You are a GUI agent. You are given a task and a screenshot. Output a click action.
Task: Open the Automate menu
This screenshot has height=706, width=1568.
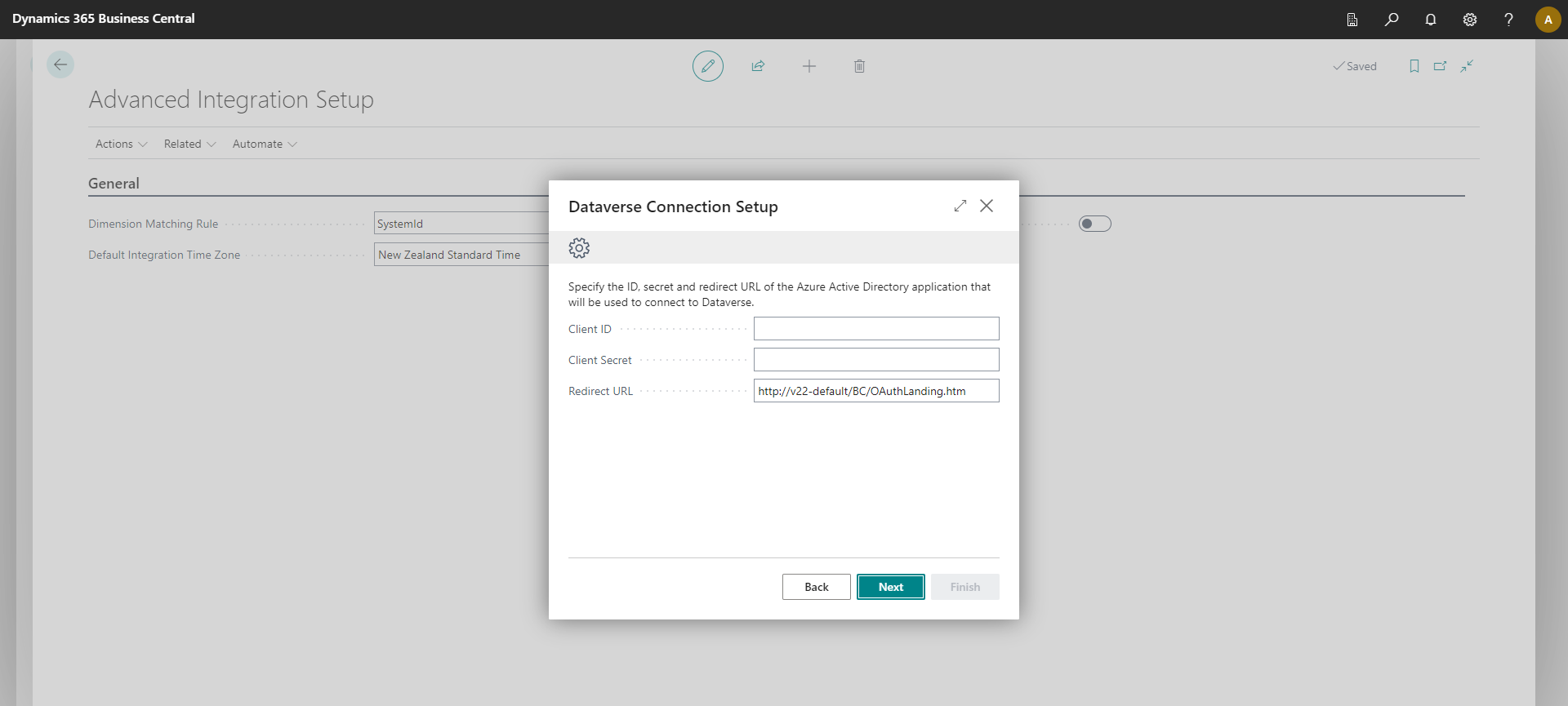265,144
